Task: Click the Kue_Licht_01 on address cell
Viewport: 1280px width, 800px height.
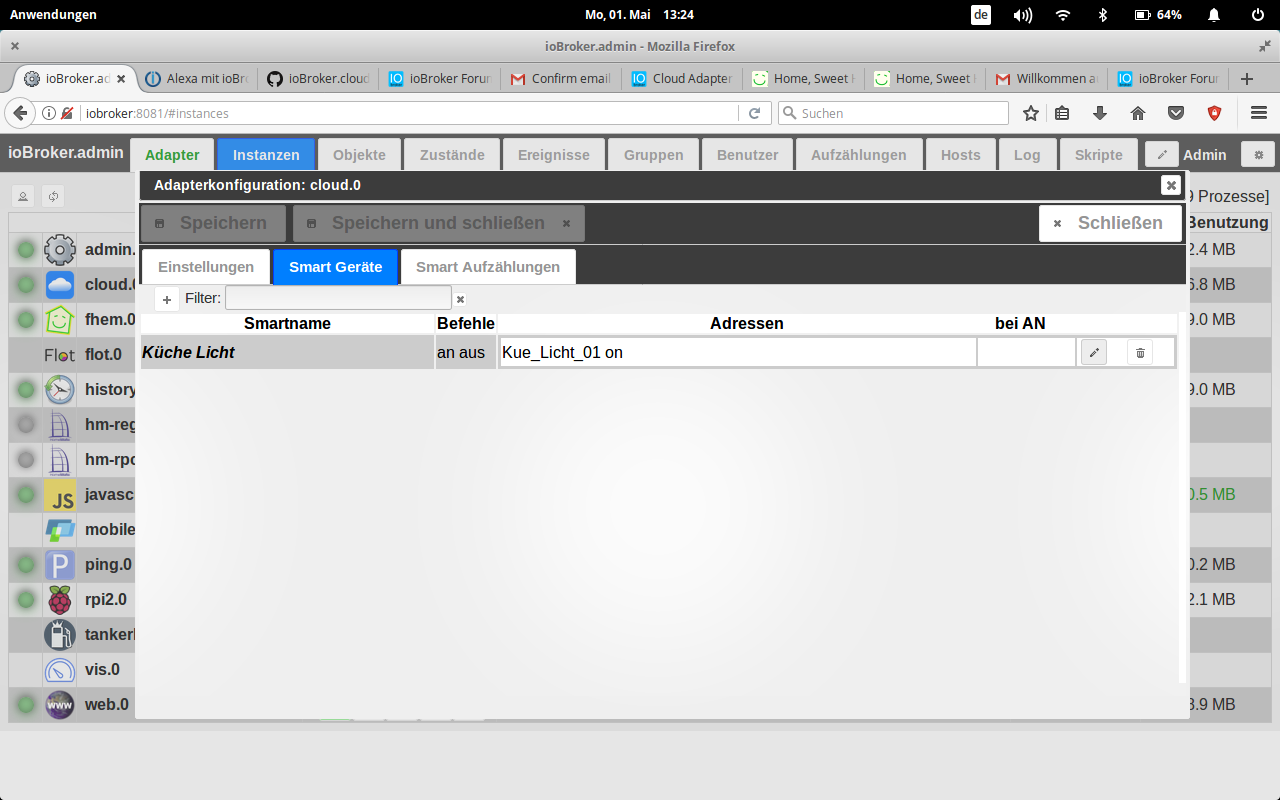Action: pos(738,352)
